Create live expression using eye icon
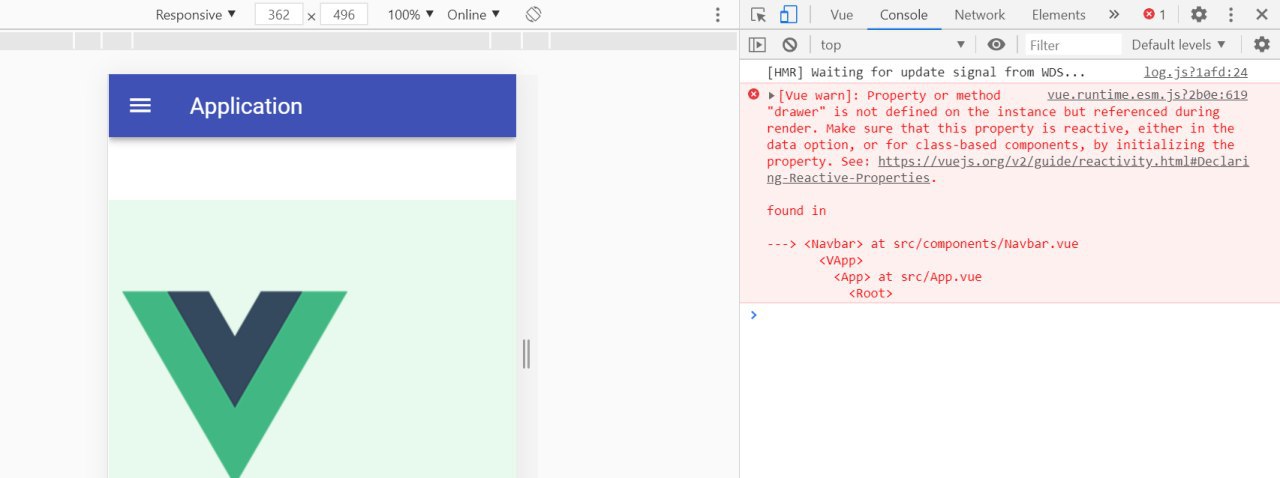The width and height of the screenshot is (1280, 478). (x=996, y=45)
